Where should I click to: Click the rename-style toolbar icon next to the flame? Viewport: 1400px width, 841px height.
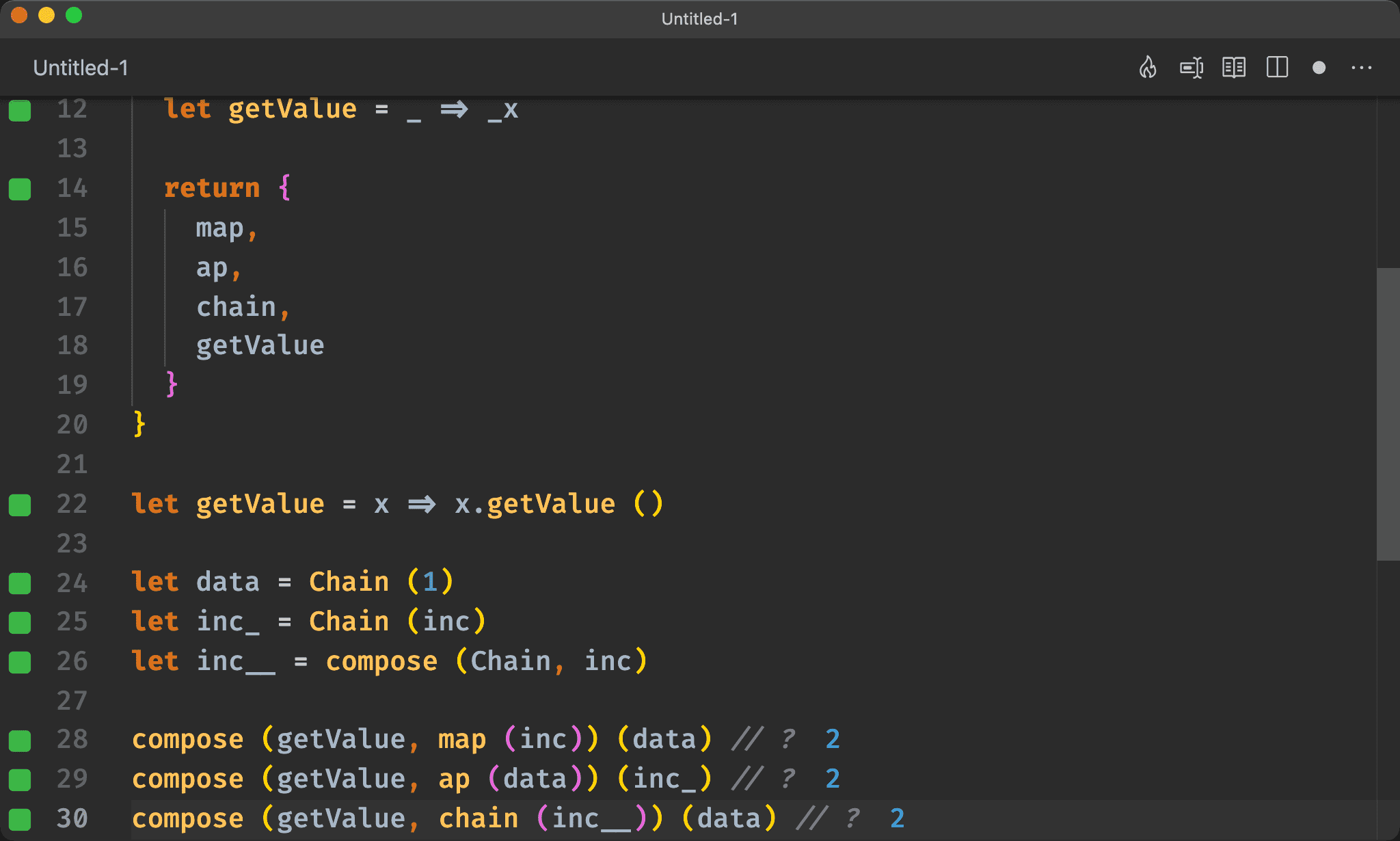coord(1192,68)
